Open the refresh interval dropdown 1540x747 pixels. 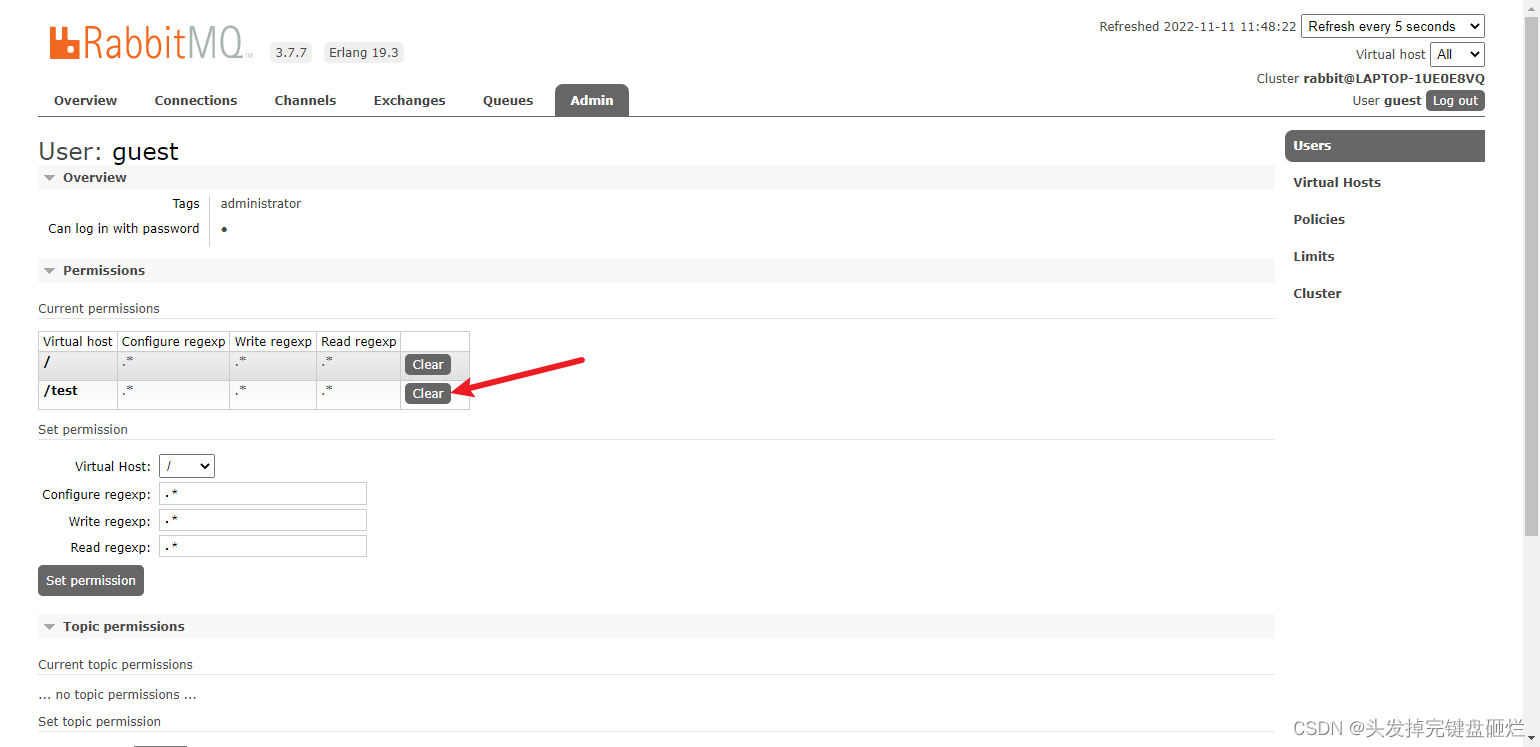click(1393, 26)
